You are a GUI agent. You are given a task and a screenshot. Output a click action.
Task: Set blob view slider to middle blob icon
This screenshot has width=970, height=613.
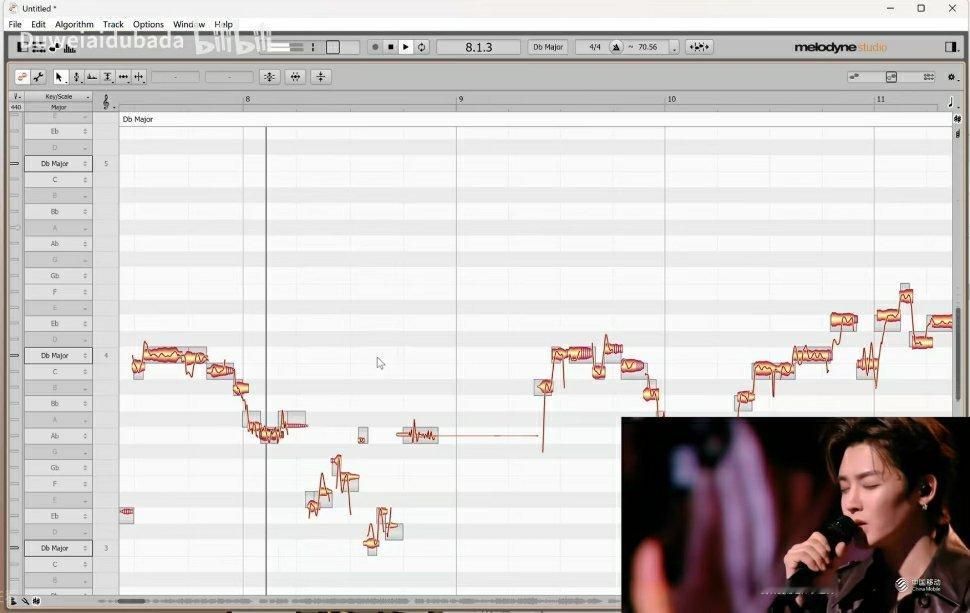pos(891,77)
